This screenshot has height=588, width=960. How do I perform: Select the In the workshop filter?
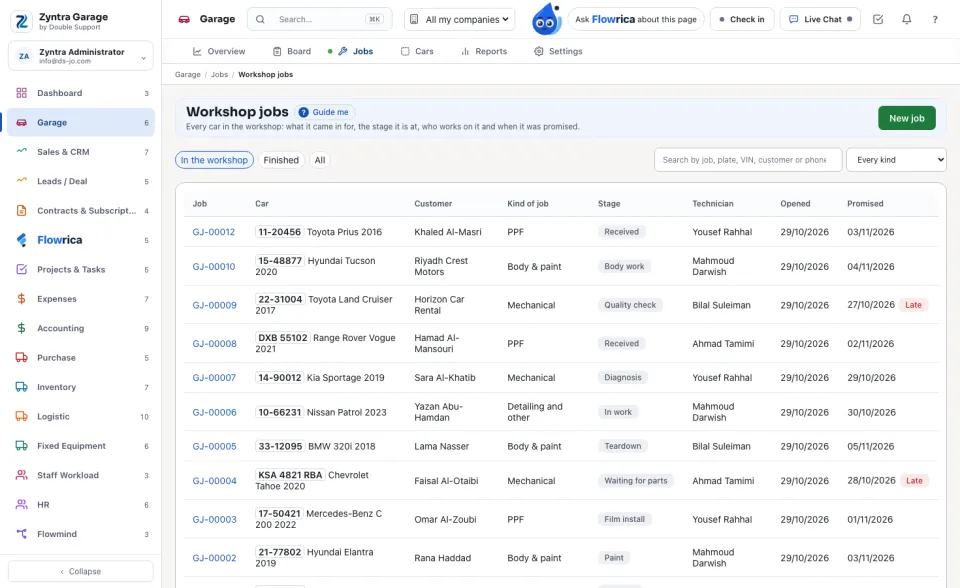[x=214, y=160]
